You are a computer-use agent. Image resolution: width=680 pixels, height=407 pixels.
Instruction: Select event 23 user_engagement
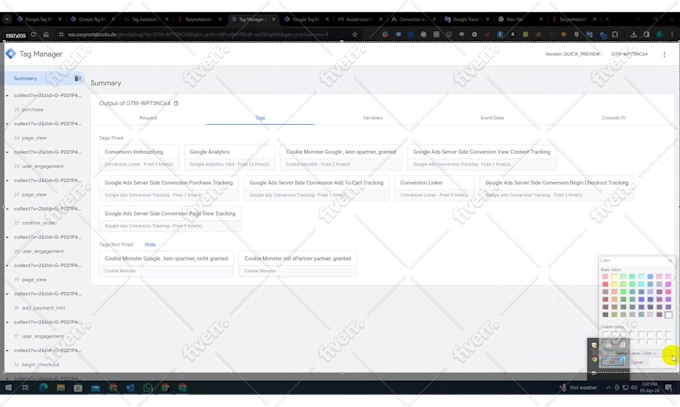pyautogui.click(x=39, y=166)
